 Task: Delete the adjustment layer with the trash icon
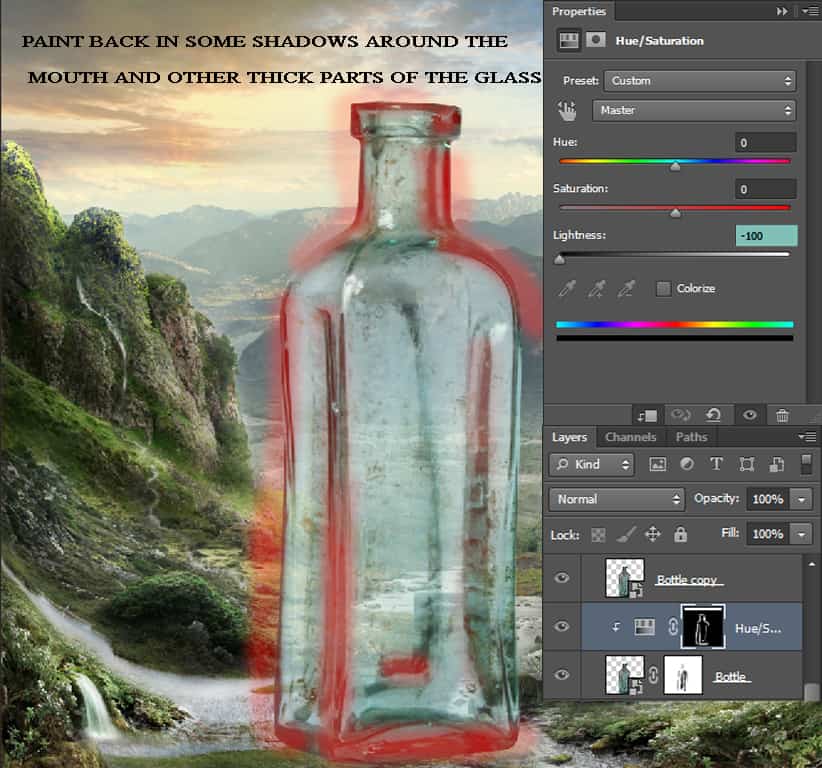(x=782, y=416)
